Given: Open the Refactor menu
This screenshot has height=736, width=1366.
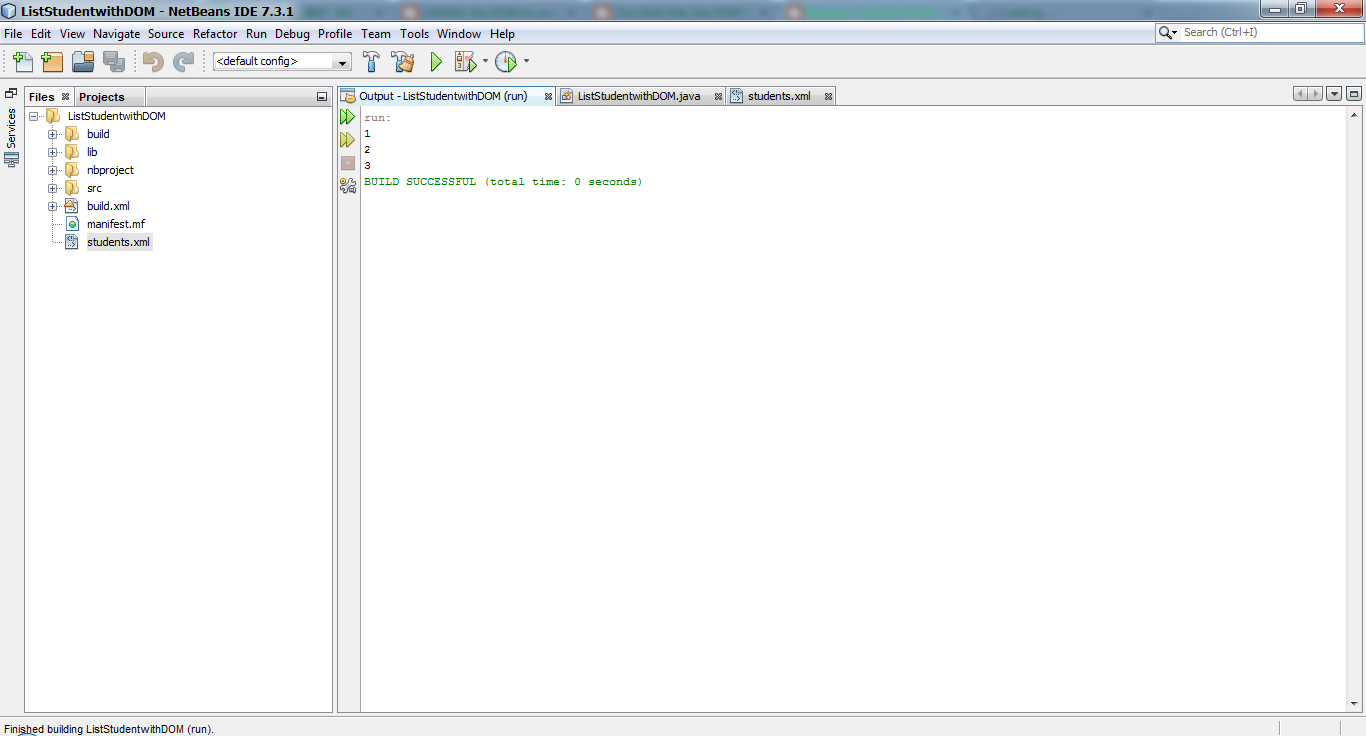Looking at the screenshot, I should point(215,33).
